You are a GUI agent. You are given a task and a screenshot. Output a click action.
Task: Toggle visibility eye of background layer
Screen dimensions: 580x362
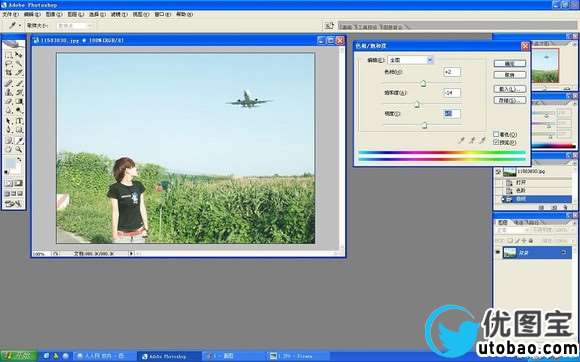point(498,253)
